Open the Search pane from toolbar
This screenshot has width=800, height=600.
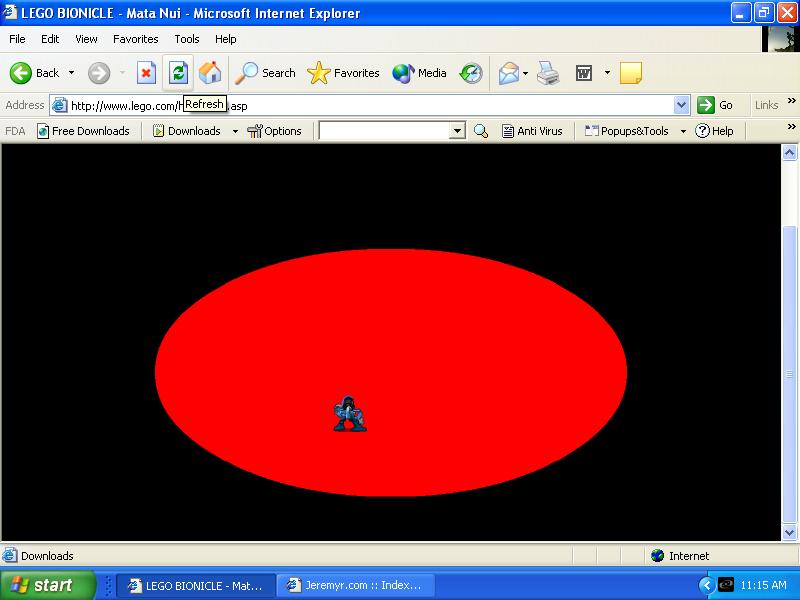point(265,73)
